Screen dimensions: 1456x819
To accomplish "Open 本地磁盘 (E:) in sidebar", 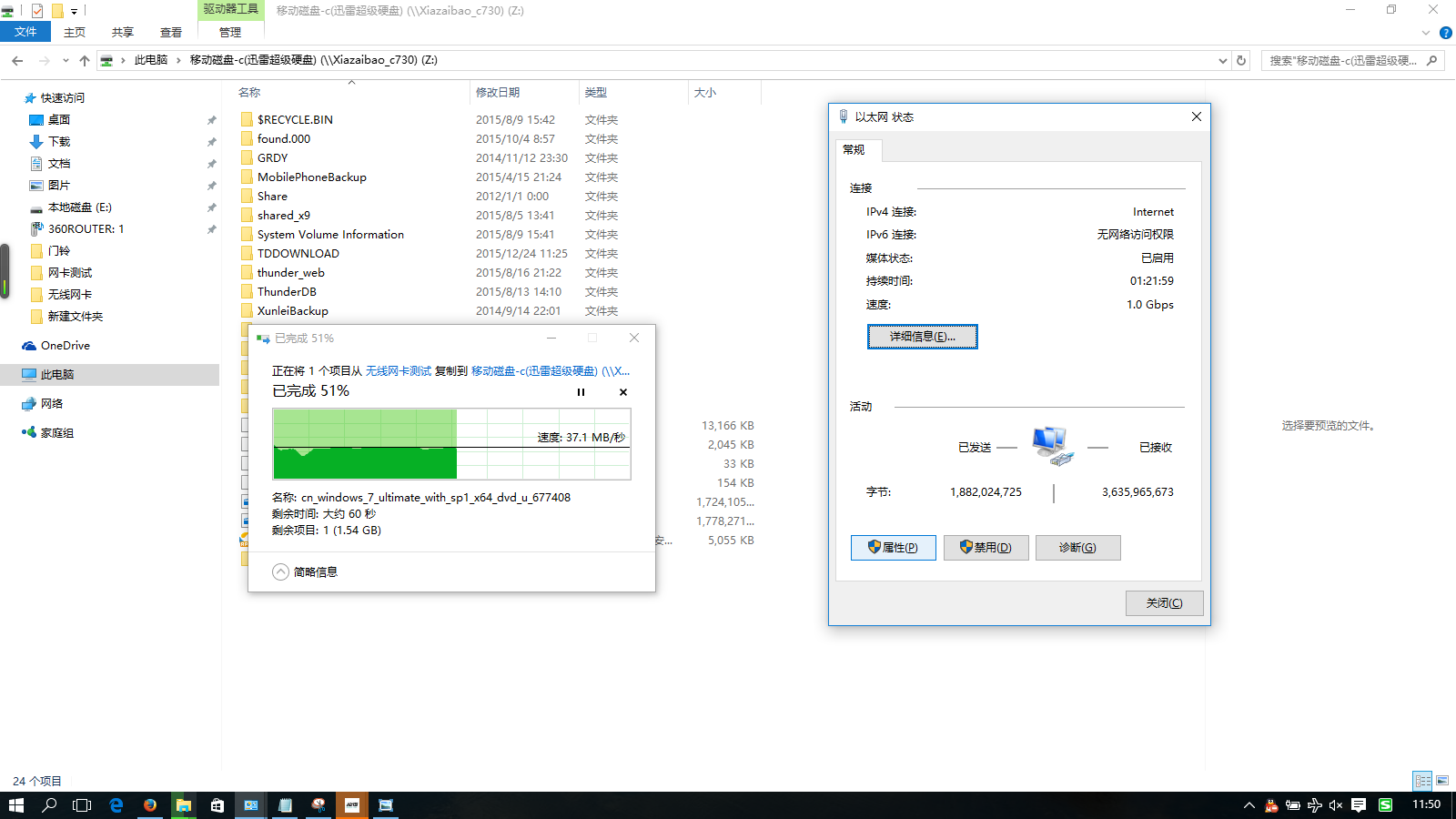I will coord(80,207).
